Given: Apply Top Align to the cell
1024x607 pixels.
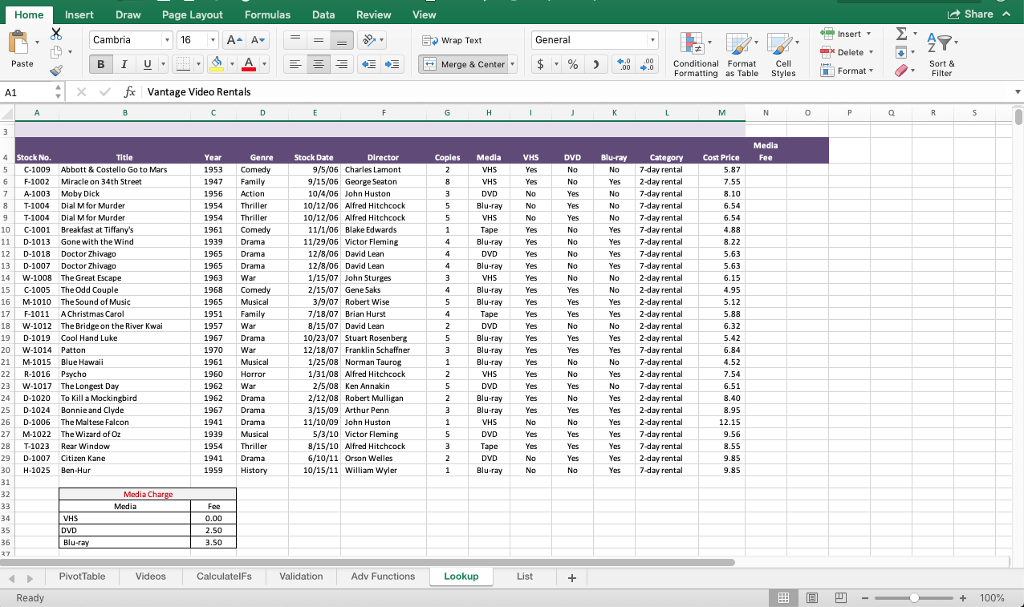Looking at the screenshot, I should [x=295, y=40].
